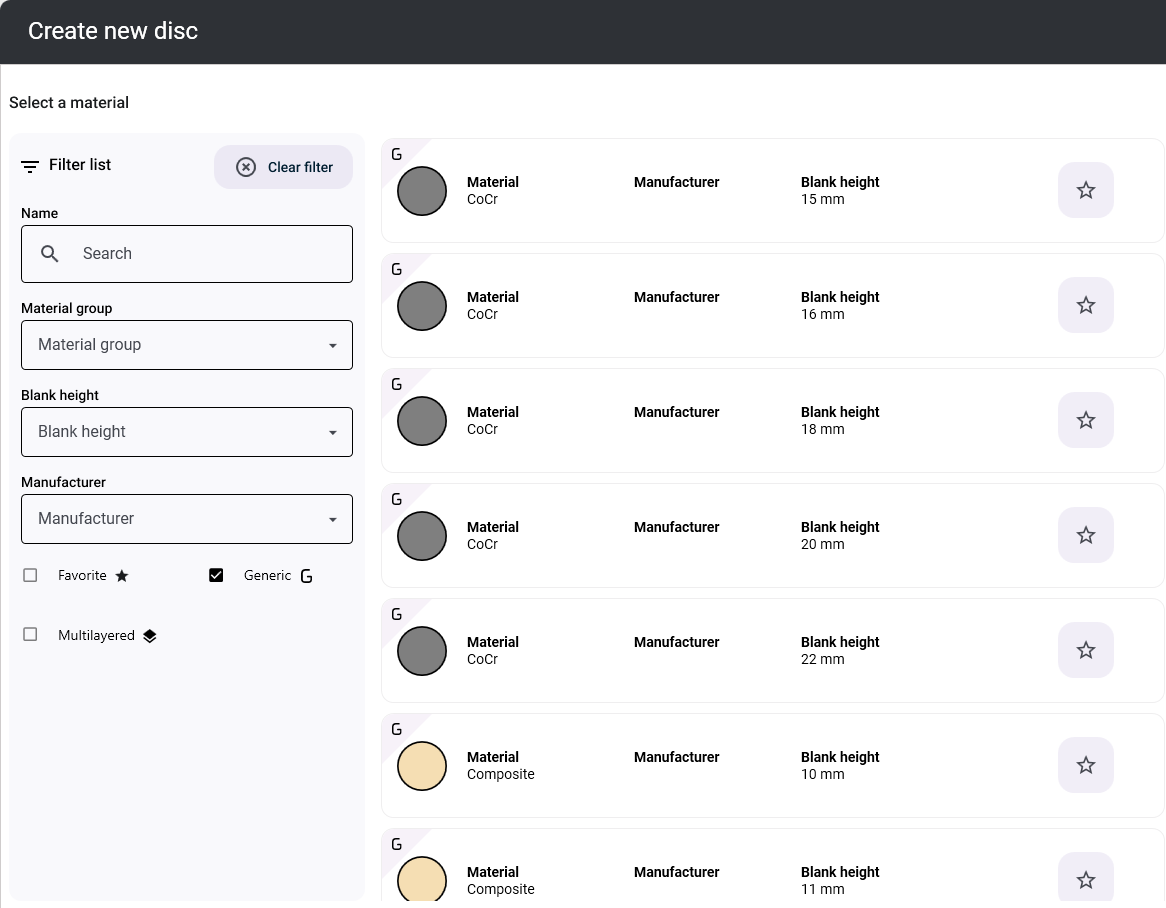Favorite the CoCr 16 mm material
This screenshot has width=1166, height=908.
click(1085, 305)
